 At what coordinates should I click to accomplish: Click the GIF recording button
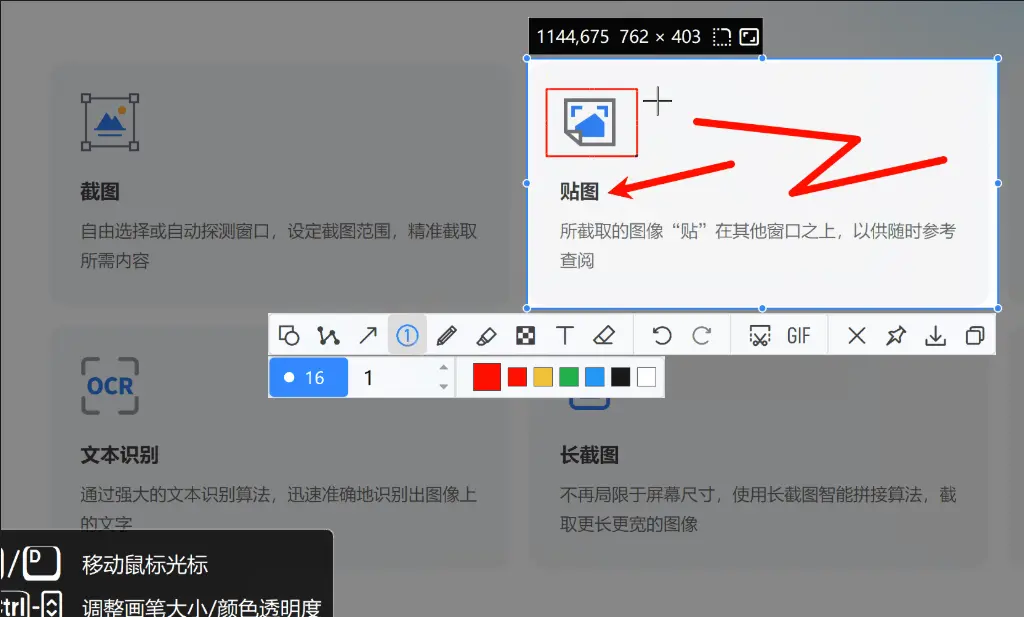pyautogui.click(x=798, y=335)
